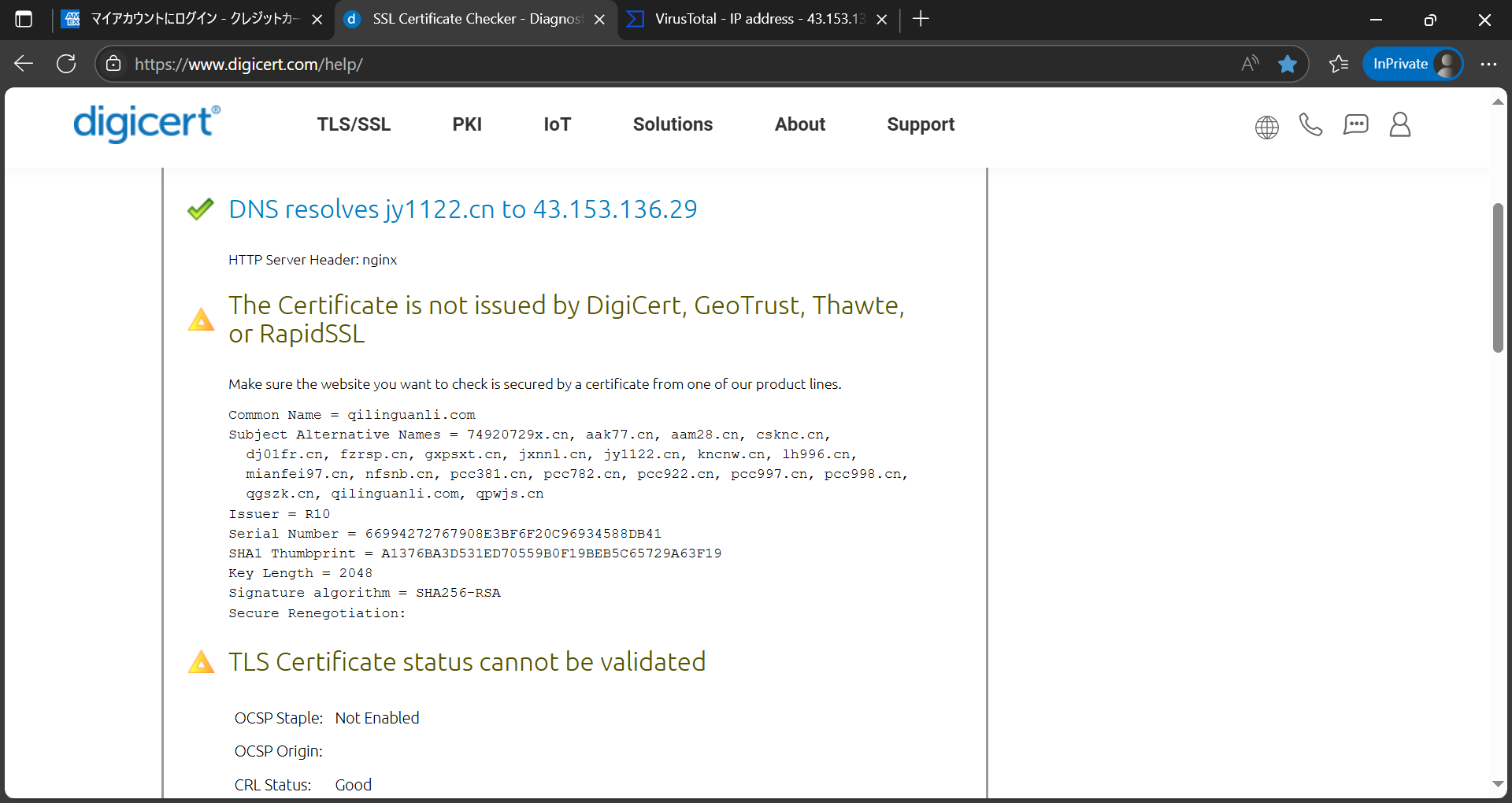Image resolution: width=1512 pixels, height=803 pixels.
Task: Click the warning triangle beside certificate not issued
Action: [x=201, y=320]
